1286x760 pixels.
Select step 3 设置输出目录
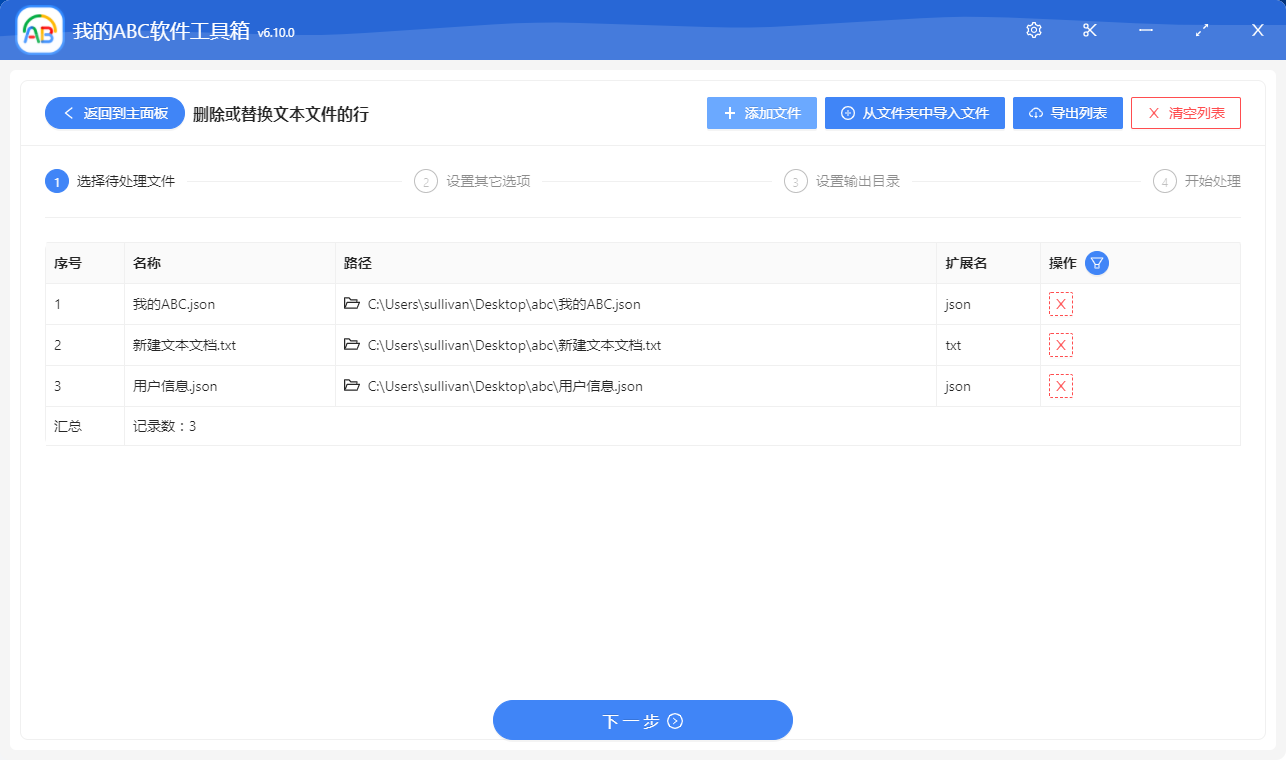click(x=845, y=181)
